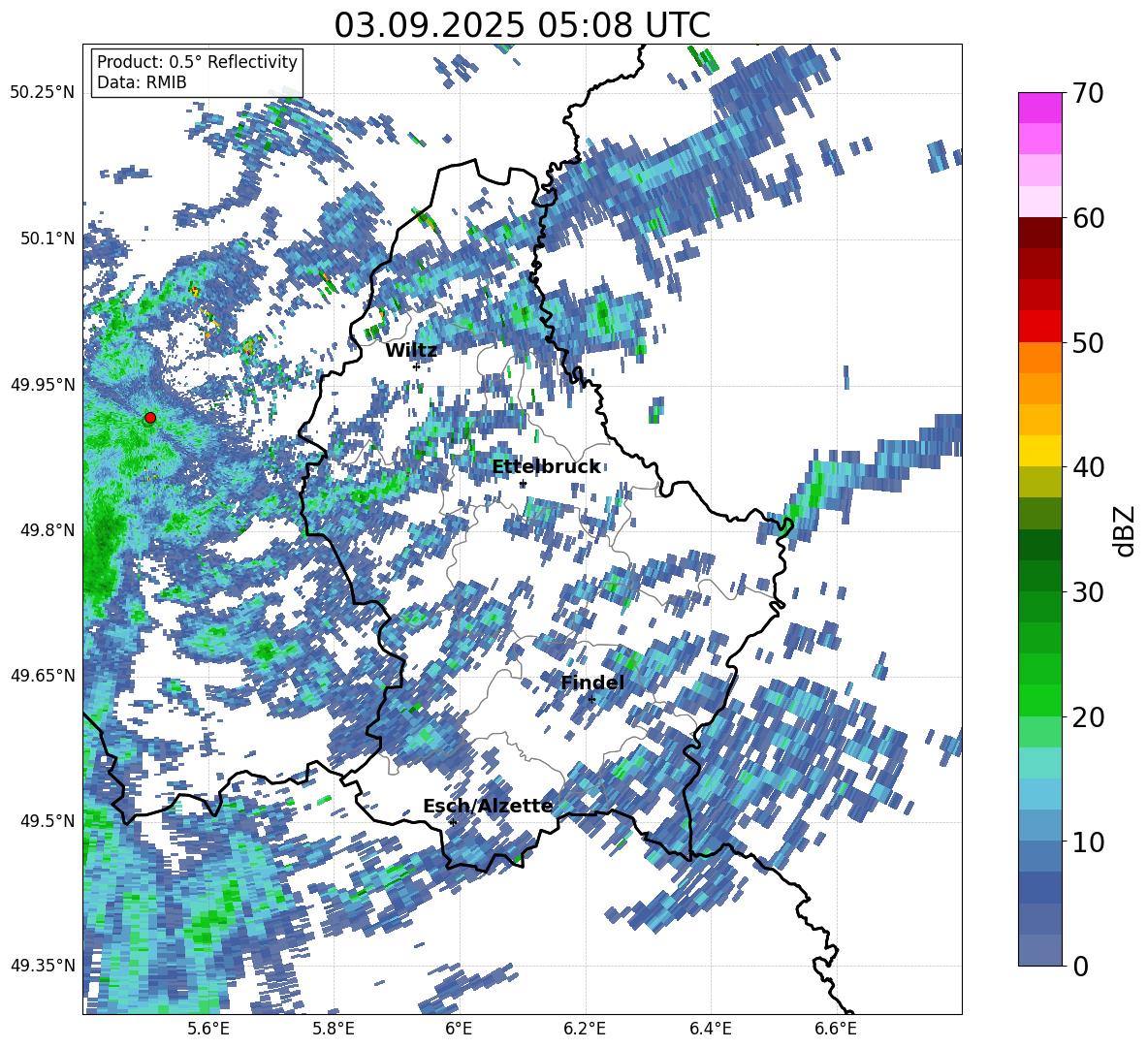
Task: Click the Findel station label
Action: (592, 683)
